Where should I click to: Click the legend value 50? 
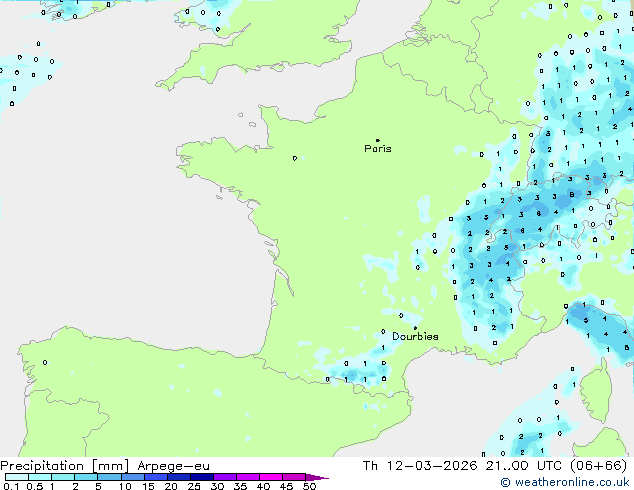[x=310, y=486]
